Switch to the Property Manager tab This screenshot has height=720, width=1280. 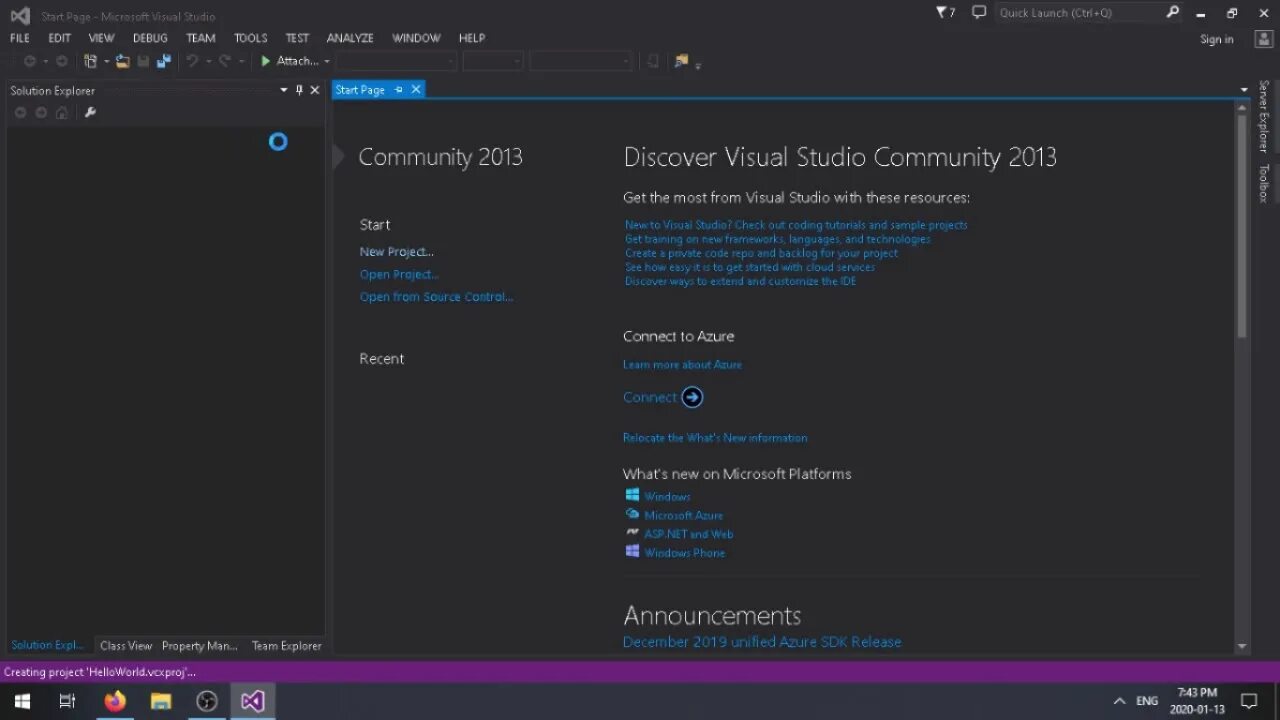click(x=200, y=646)
